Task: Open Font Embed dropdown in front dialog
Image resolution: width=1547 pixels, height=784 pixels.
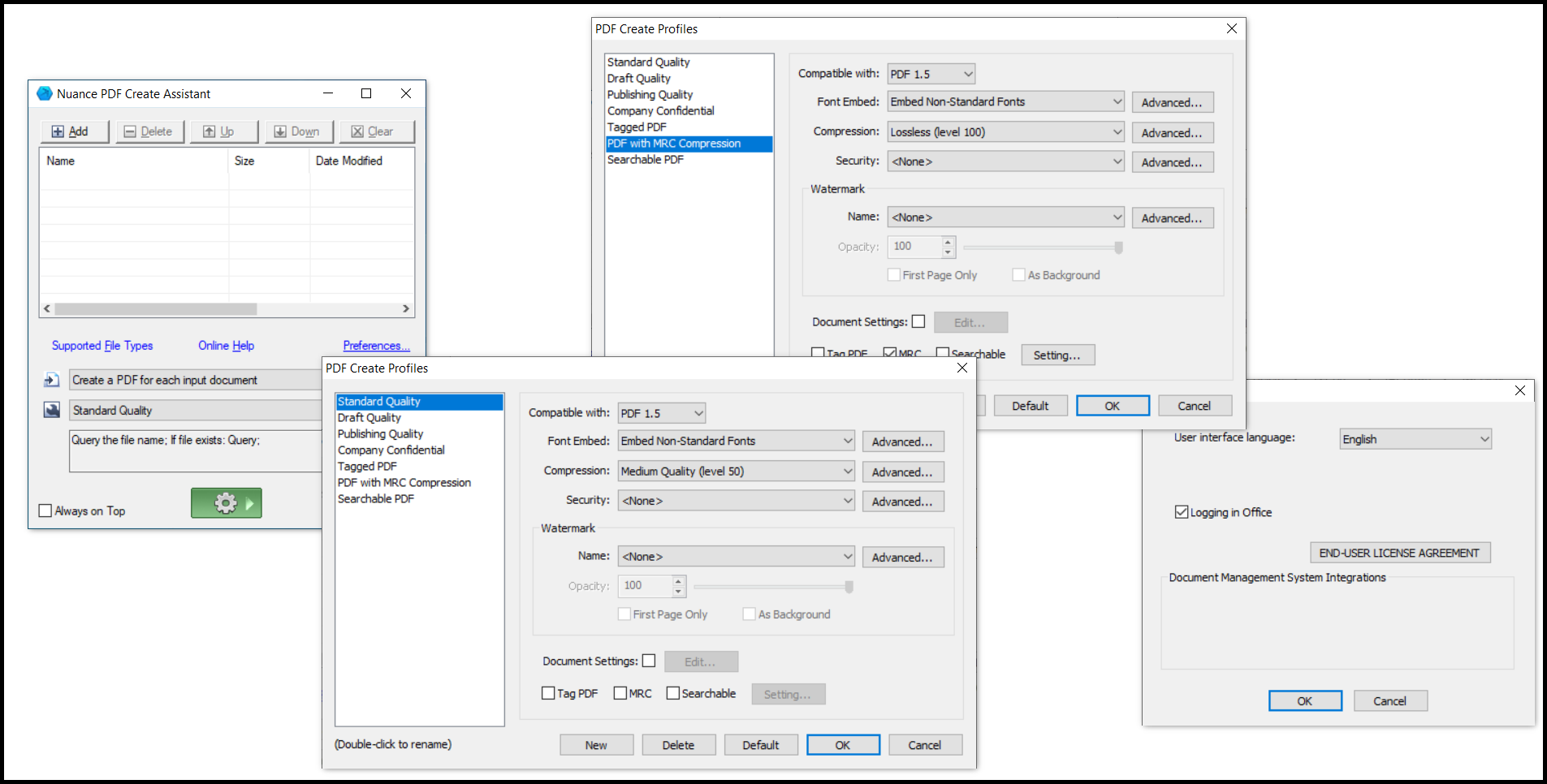Action: 737,441
